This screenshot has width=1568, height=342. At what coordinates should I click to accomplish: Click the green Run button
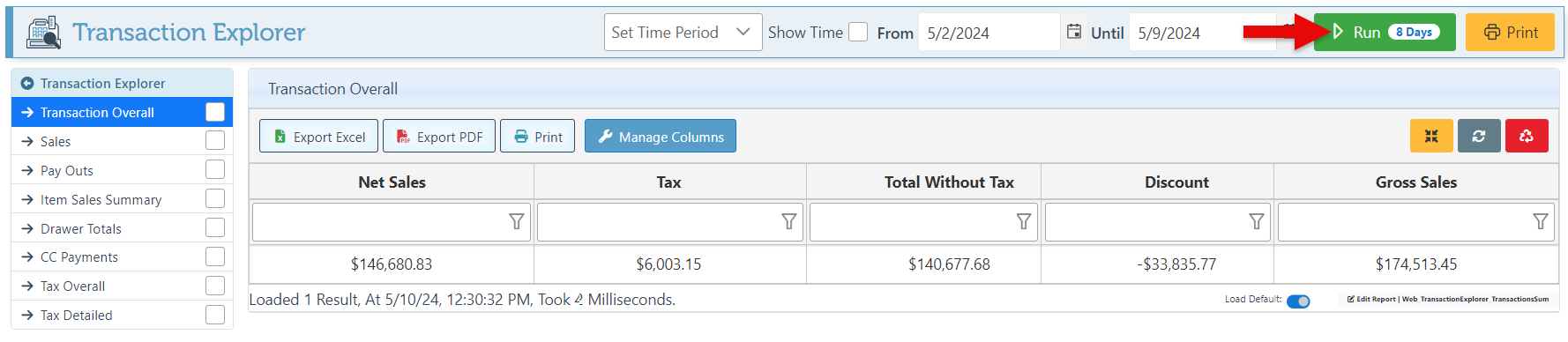click(x=1385, y=32)
